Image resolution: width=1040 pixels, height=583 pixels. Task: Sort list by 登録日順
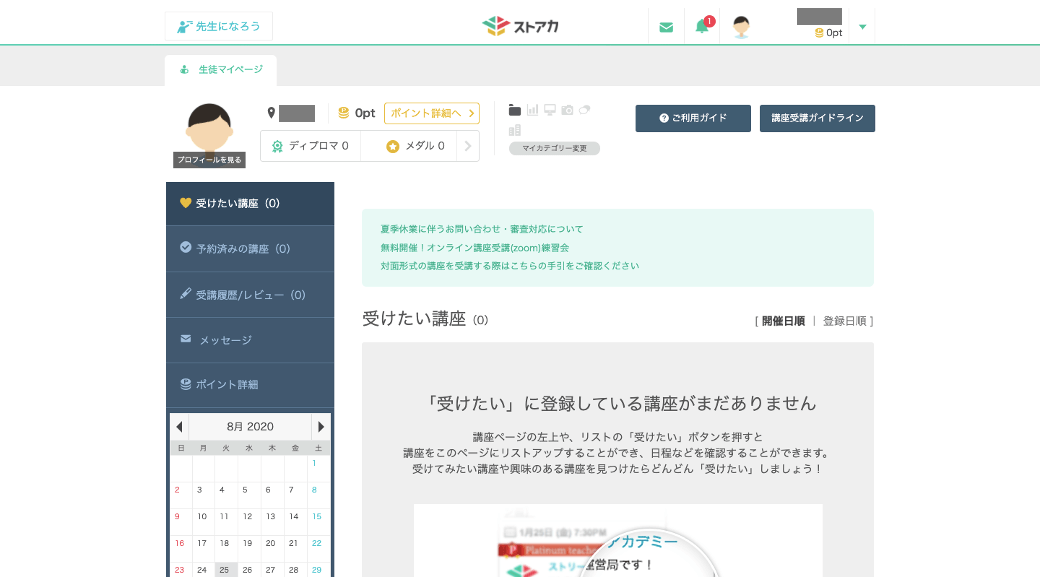coord(845,321)
